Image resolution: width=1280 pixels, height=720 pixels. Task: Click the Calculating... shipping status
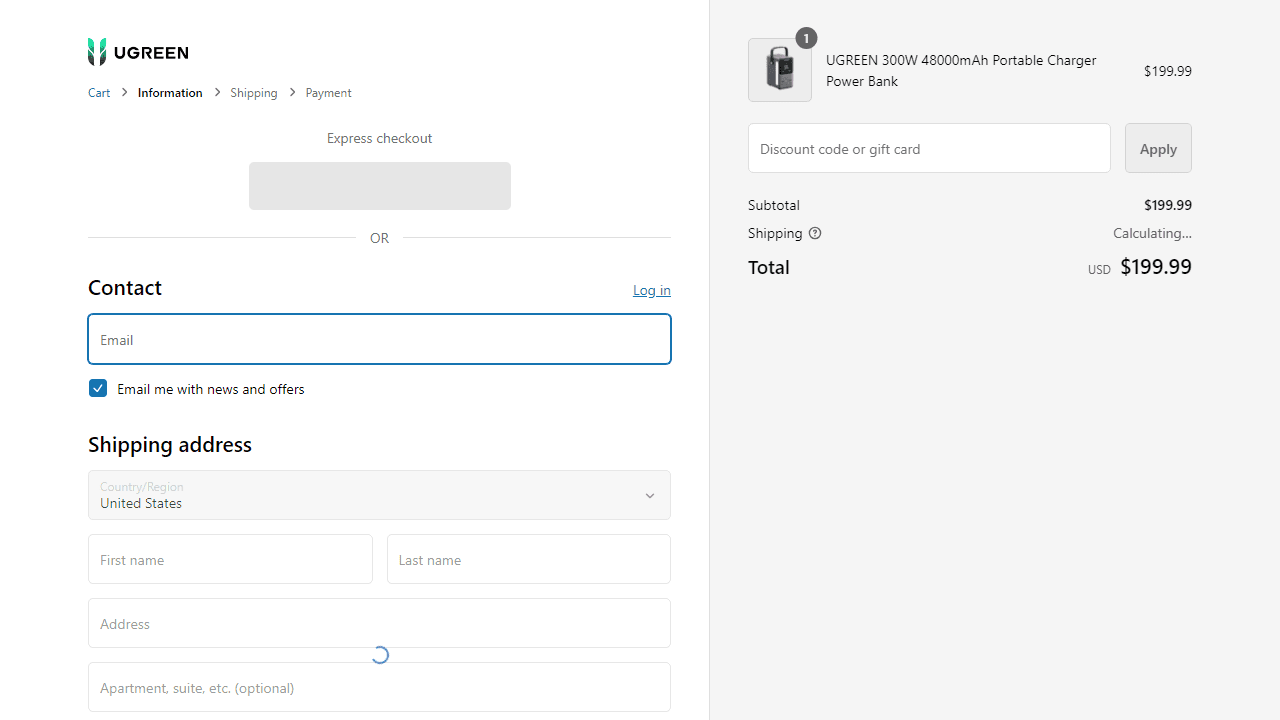(x=1152, y=233)
